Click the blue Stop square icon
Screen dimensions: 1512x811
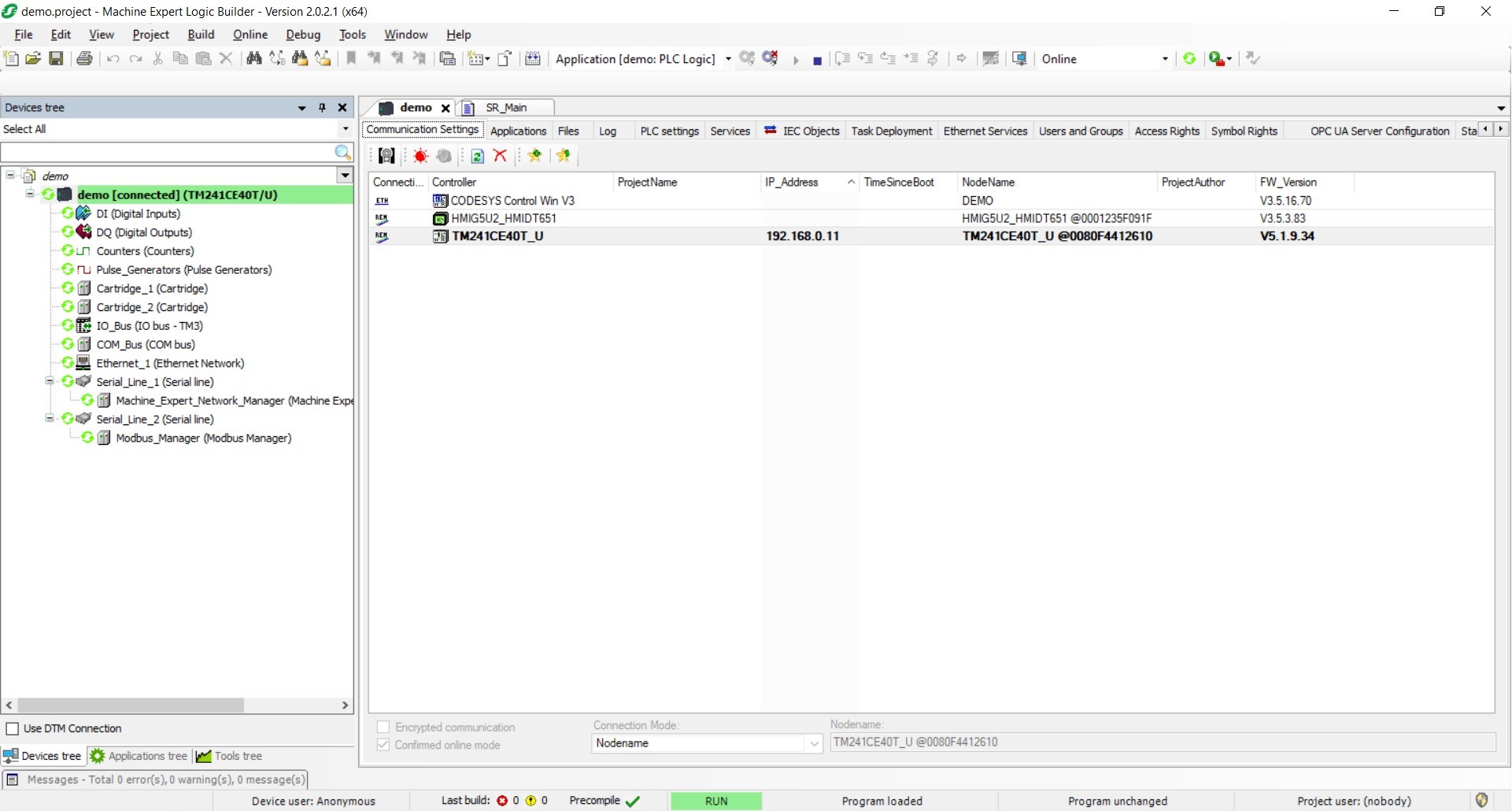tap(817, 61)
